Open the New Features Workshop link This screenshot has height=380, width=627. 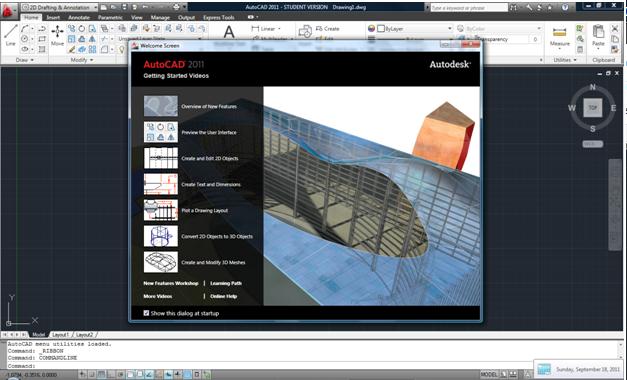171,283
